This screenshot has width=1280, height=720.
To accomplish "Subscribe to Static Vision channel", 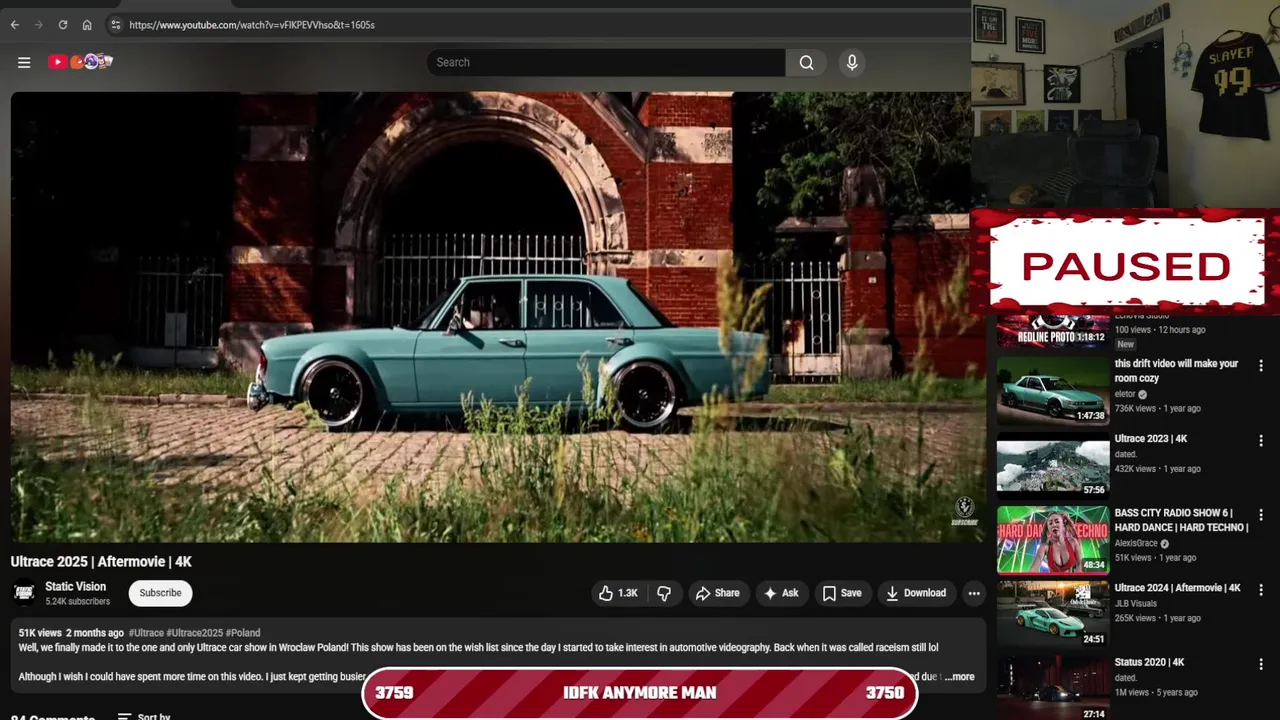I will pyautogui.click(x=160, y=593).
